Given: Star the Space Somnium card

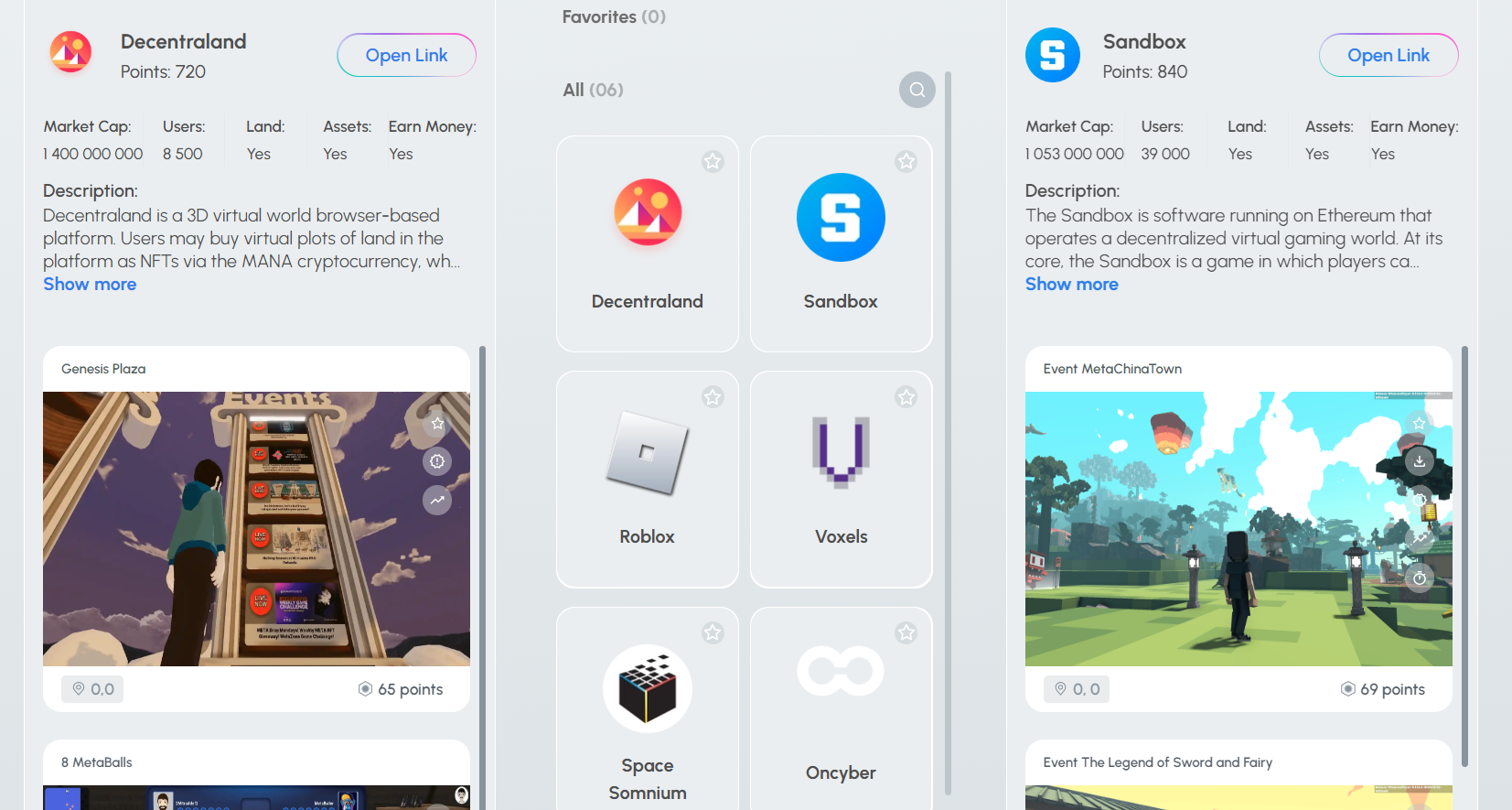Looking at the screenshot, I should tap(713, 633).
